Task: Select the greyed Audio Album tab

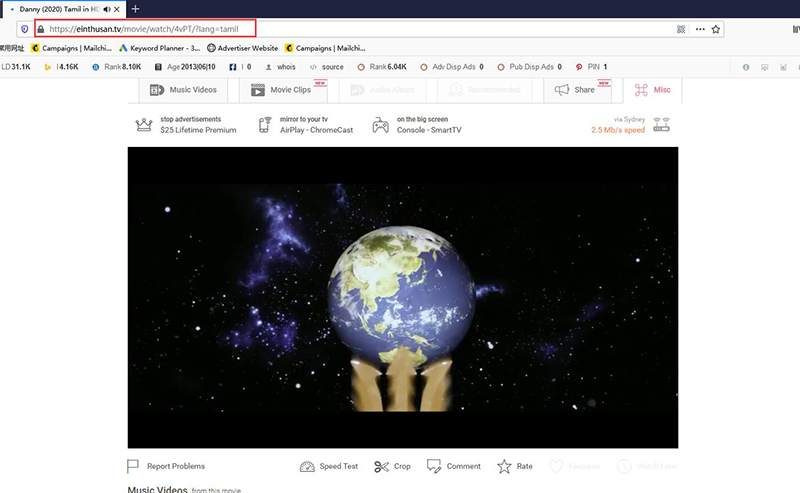Action: (x=383, y=90)
